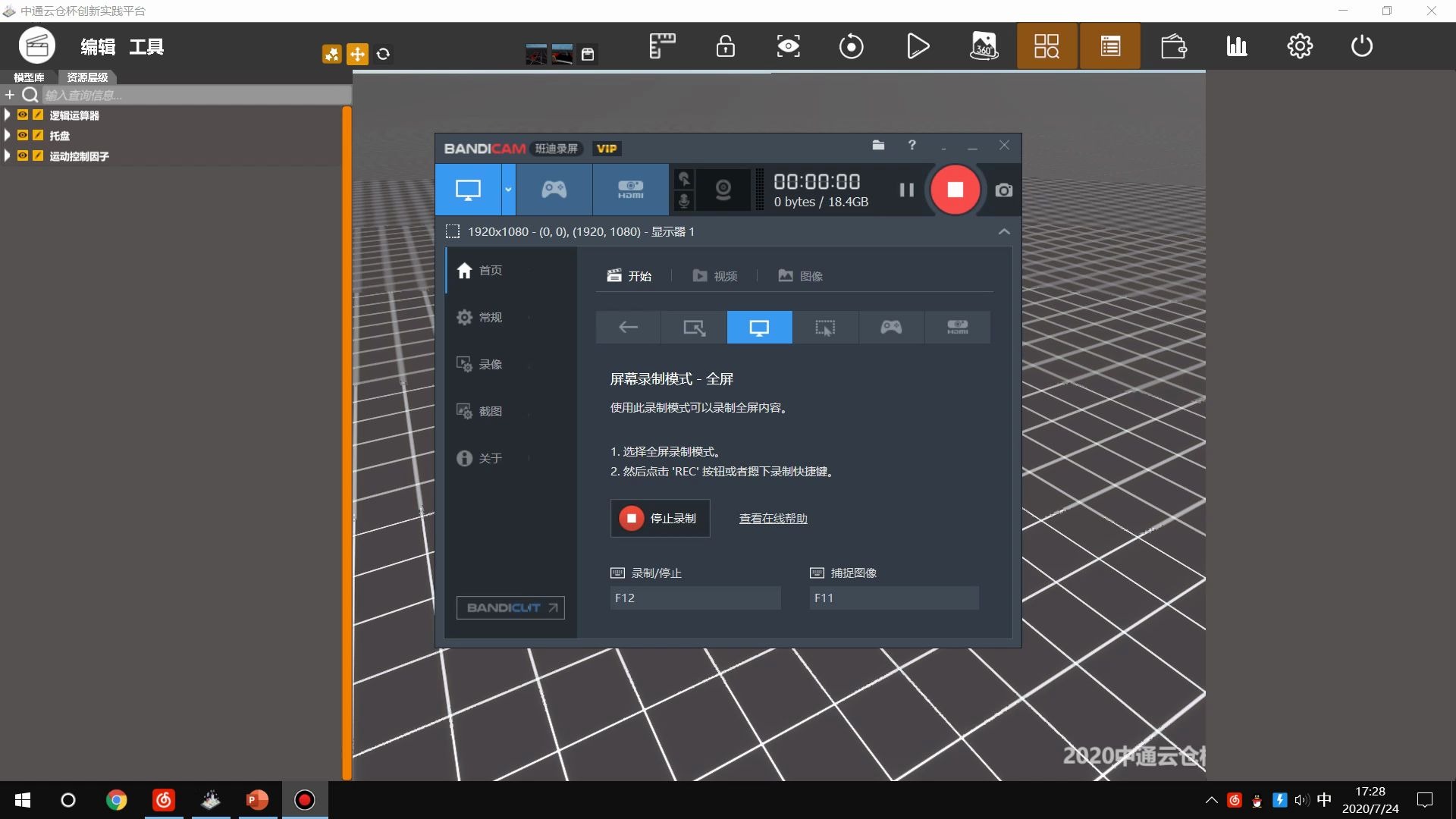Open the 录像 settings section

tap(490, 365)
